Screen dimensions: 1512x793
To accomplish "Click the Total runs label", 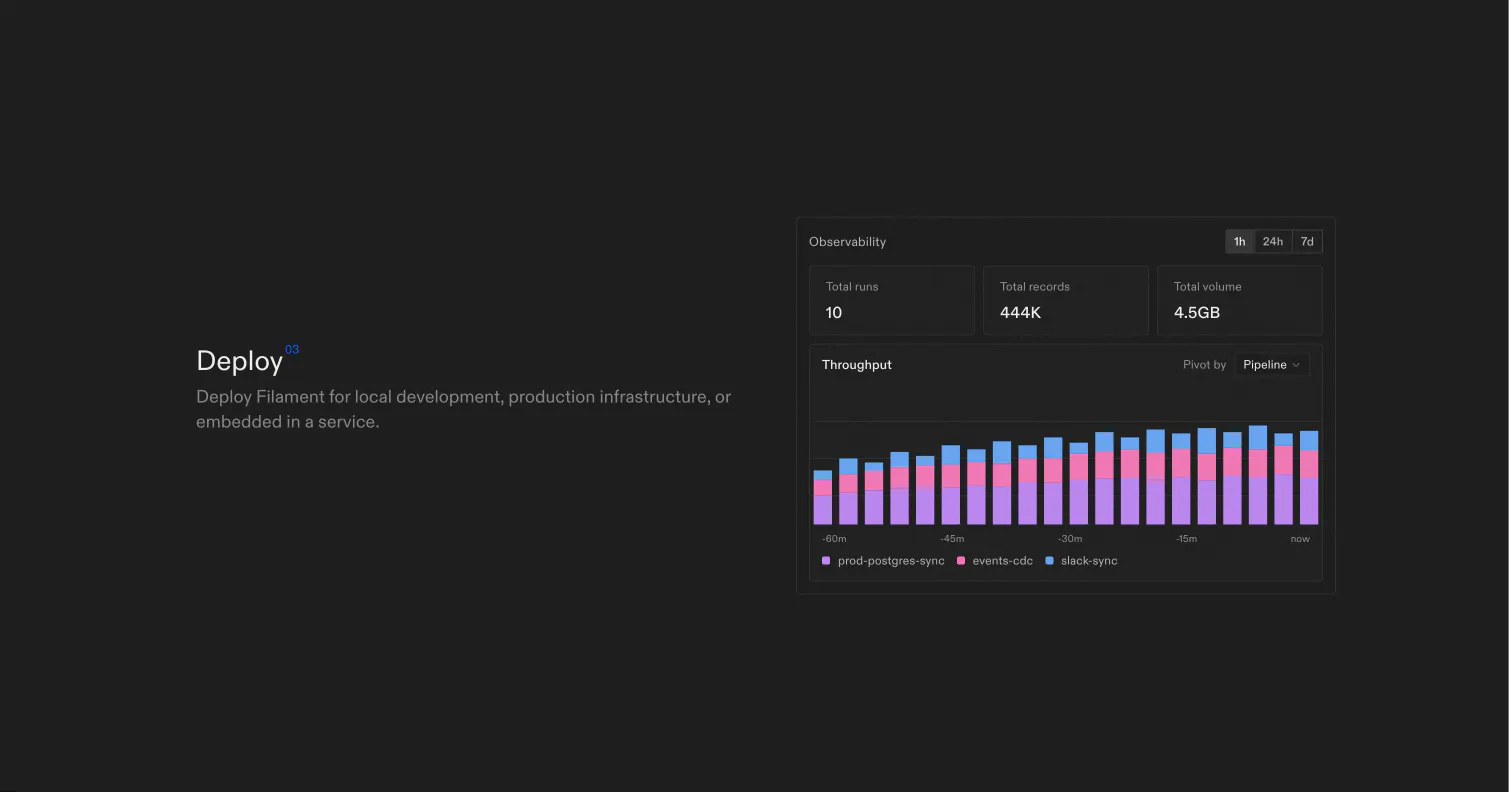I will (x=852, y=287).
